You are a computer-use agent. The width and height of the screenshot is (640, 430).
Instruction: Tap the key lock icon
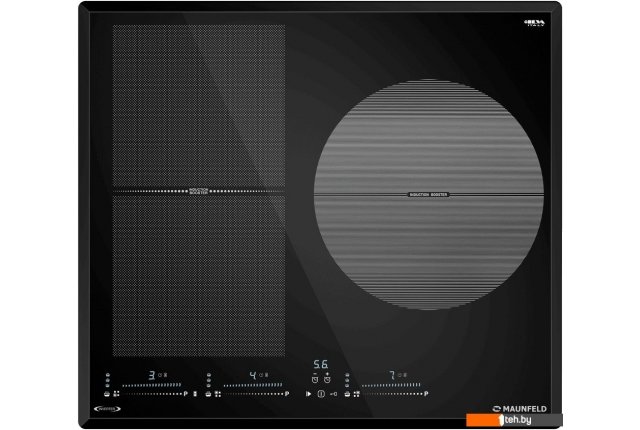334,394
